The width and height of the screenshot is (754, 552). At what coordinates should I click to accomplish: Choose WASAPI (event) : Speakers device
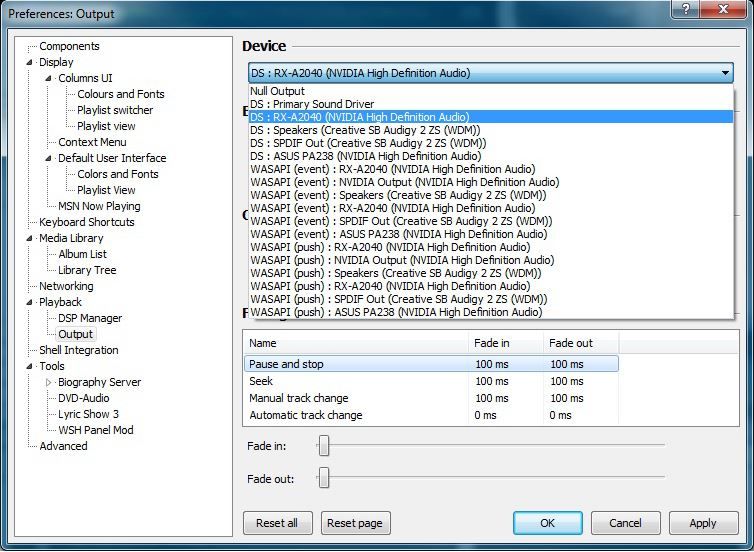tap(491, 195)
